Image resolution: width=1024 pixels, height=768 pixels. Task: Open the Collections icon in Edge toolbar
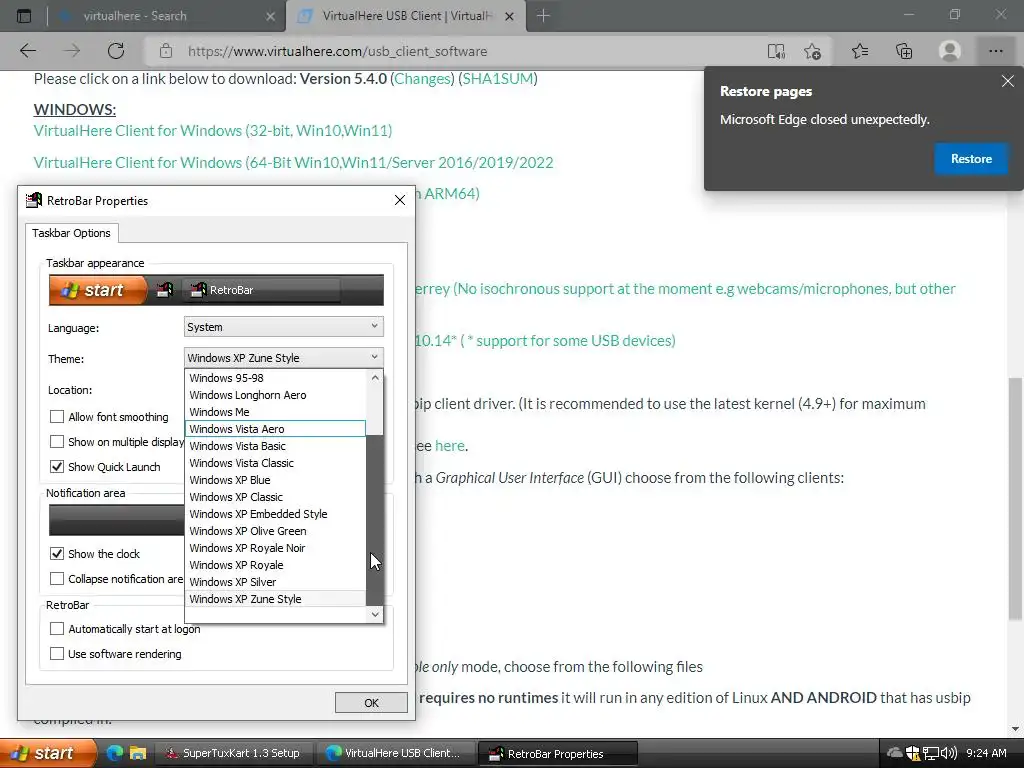pyautogui.click(x=904, y=51)
